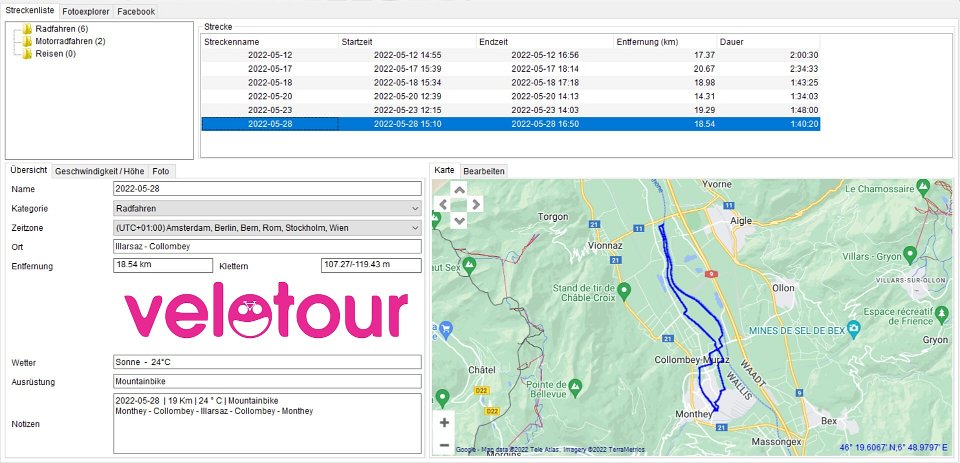Image resolution: width=960 pixels, height=463 pixels.
Task: Click the Villars - Gryon map pin
Action: click(910, 254)
